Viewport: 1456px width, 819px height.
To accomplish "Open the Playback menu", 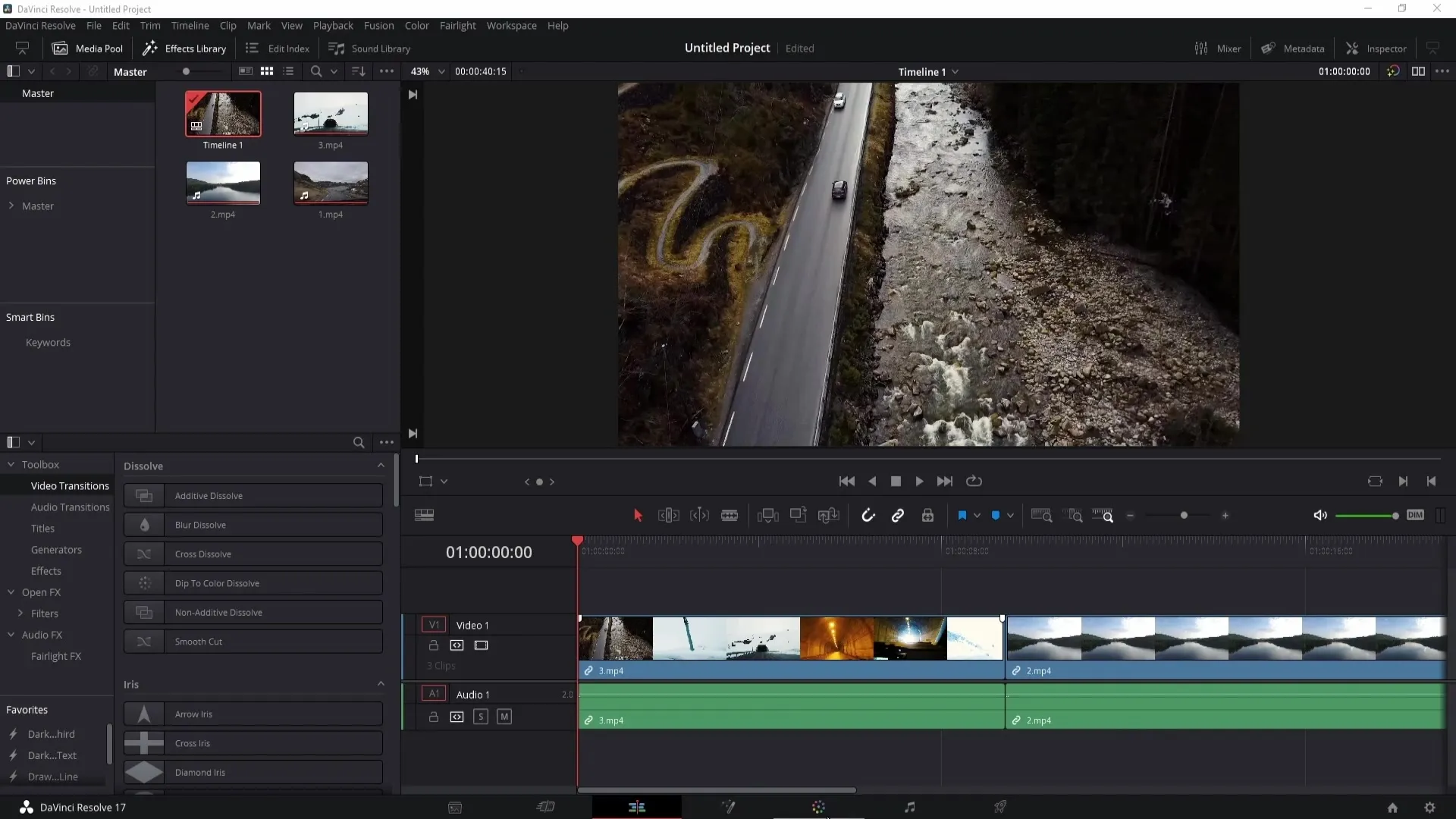I will 332,25.
